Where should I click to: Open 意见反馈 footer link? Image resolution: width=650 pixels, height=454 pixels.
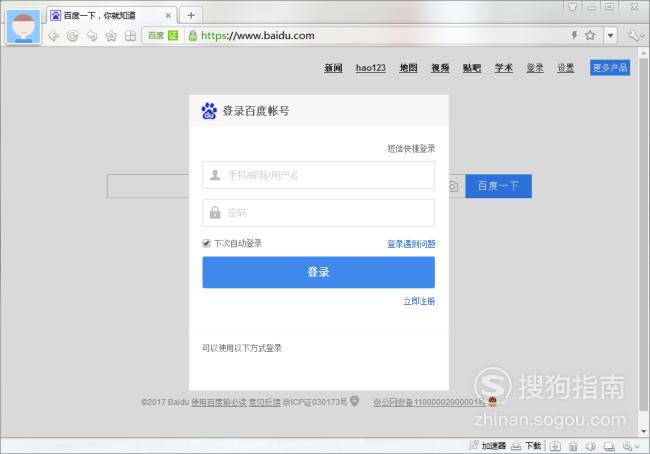click(264, 402)
